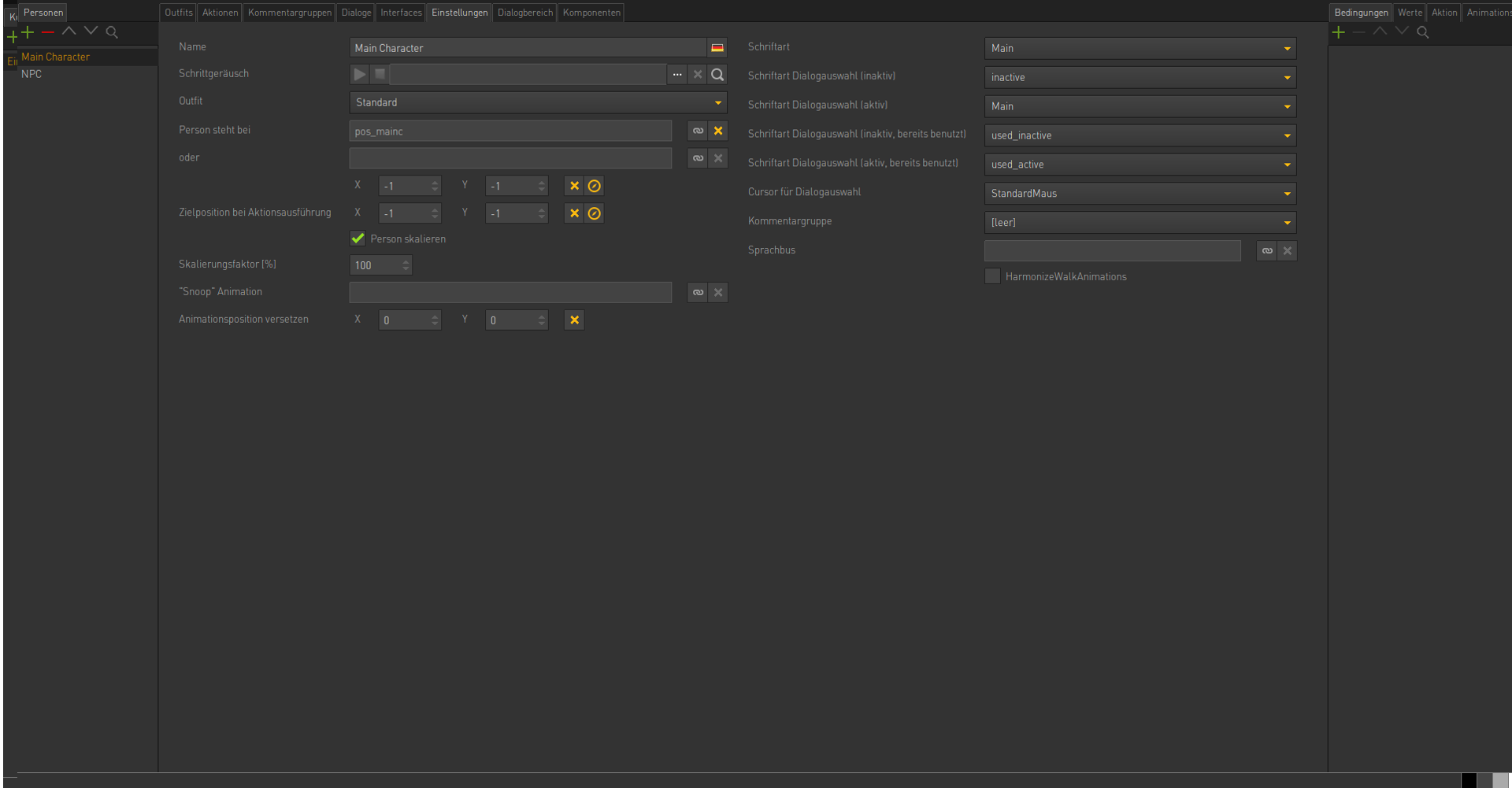Screen dimensions: 1512x788
Task: Open the Kommentargruppe dropdown
Action: tap(1140, 223)
